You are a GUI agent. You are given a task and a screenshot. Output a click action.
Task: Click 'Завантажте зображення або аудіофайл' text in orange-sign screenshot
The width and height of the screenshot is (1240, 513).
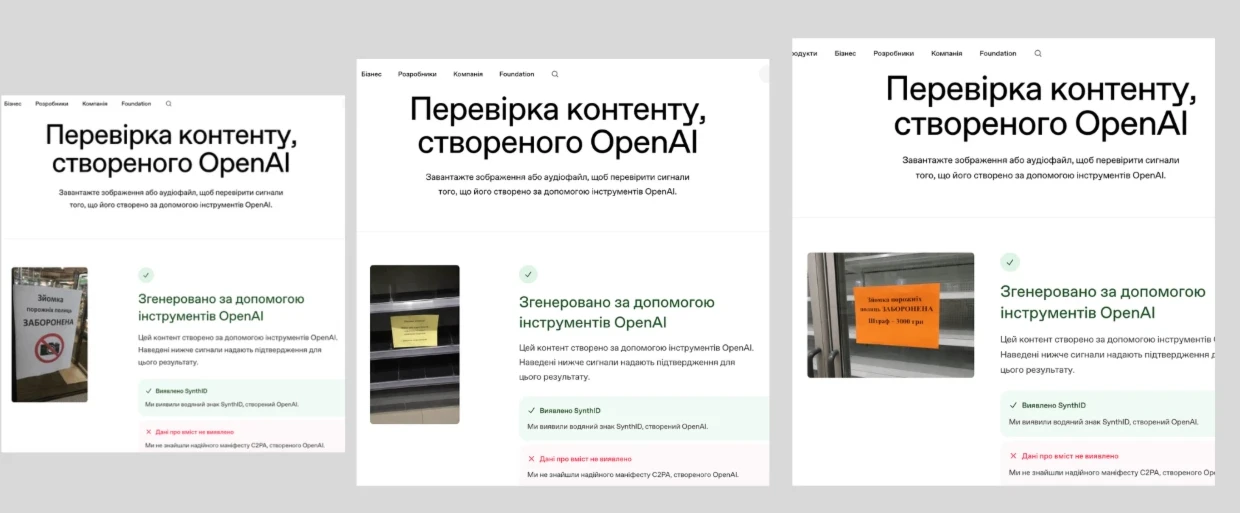987,159
